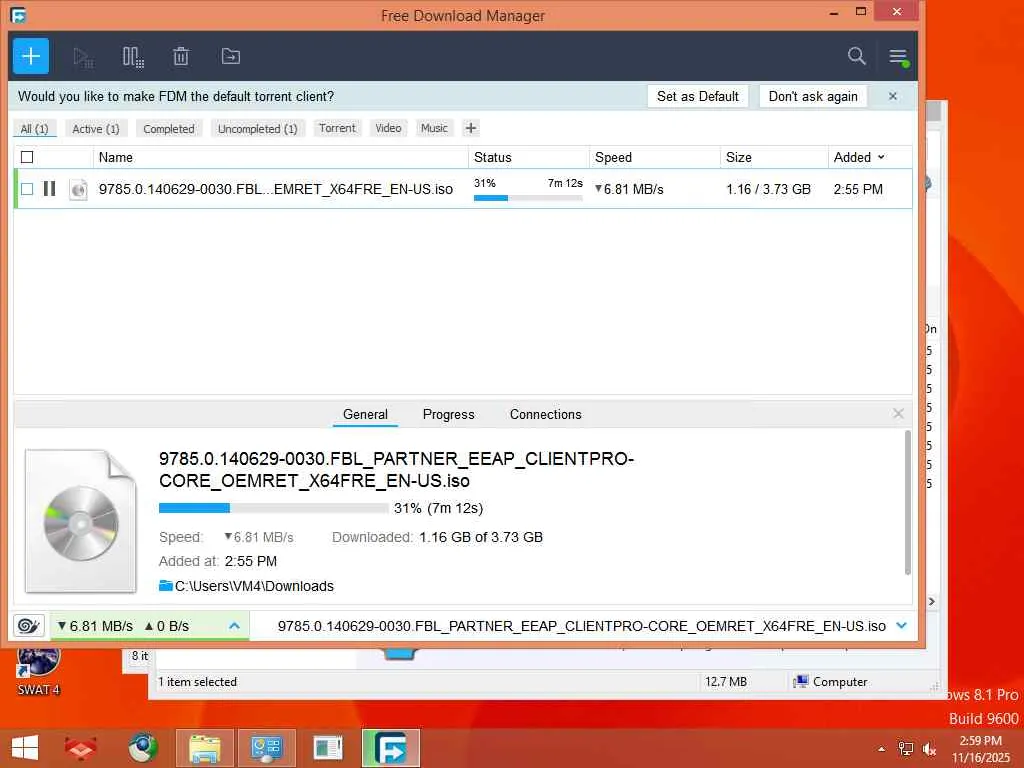Click Computer in background Explorer status bar
Image resolution: width=1024 pixels, height=768 pixels.
[831, 682]
